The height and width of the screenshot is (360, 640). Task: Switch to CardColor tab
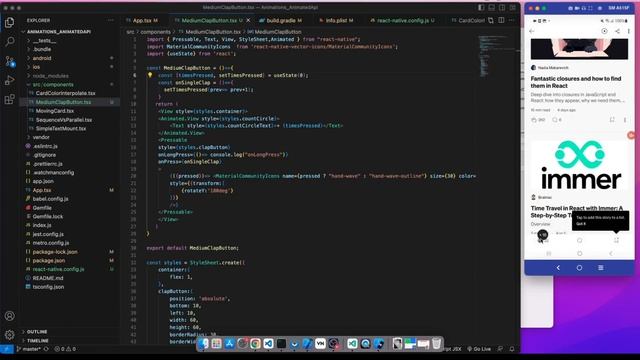click(467, 20)
